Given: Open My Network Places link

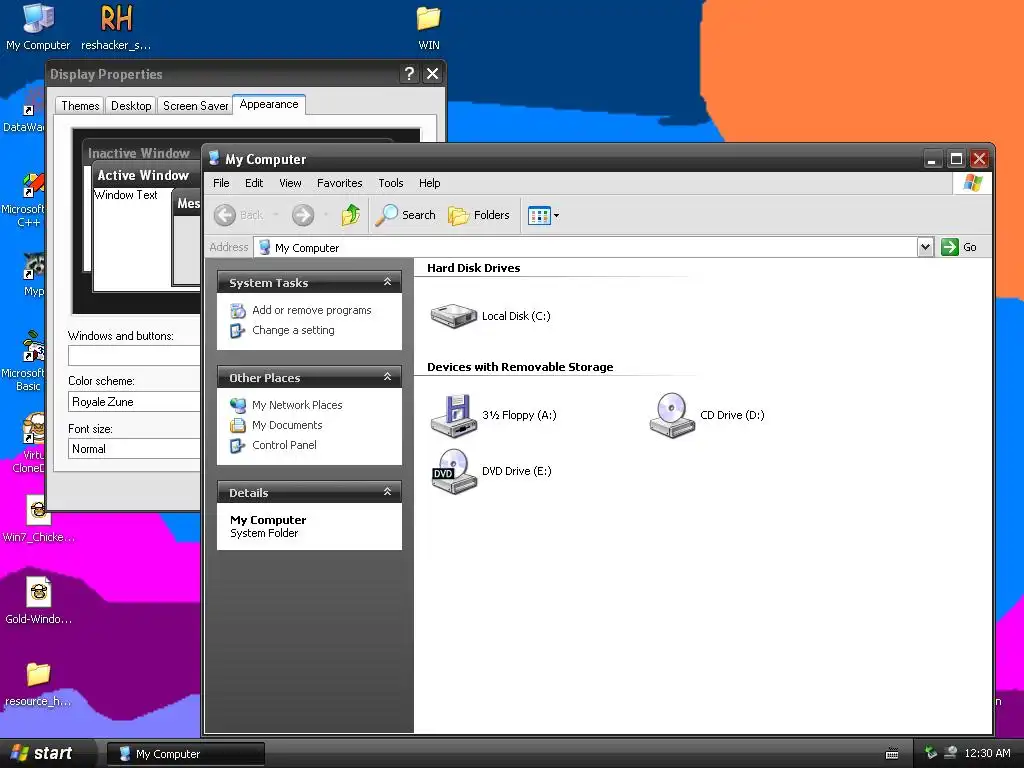Looking at the screenshot, I should pyautogui.click(x=297, y=405).
